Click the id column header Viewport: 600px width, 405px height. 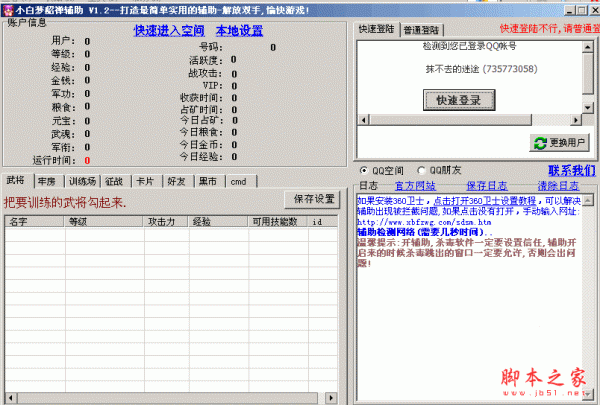(323, 222)
